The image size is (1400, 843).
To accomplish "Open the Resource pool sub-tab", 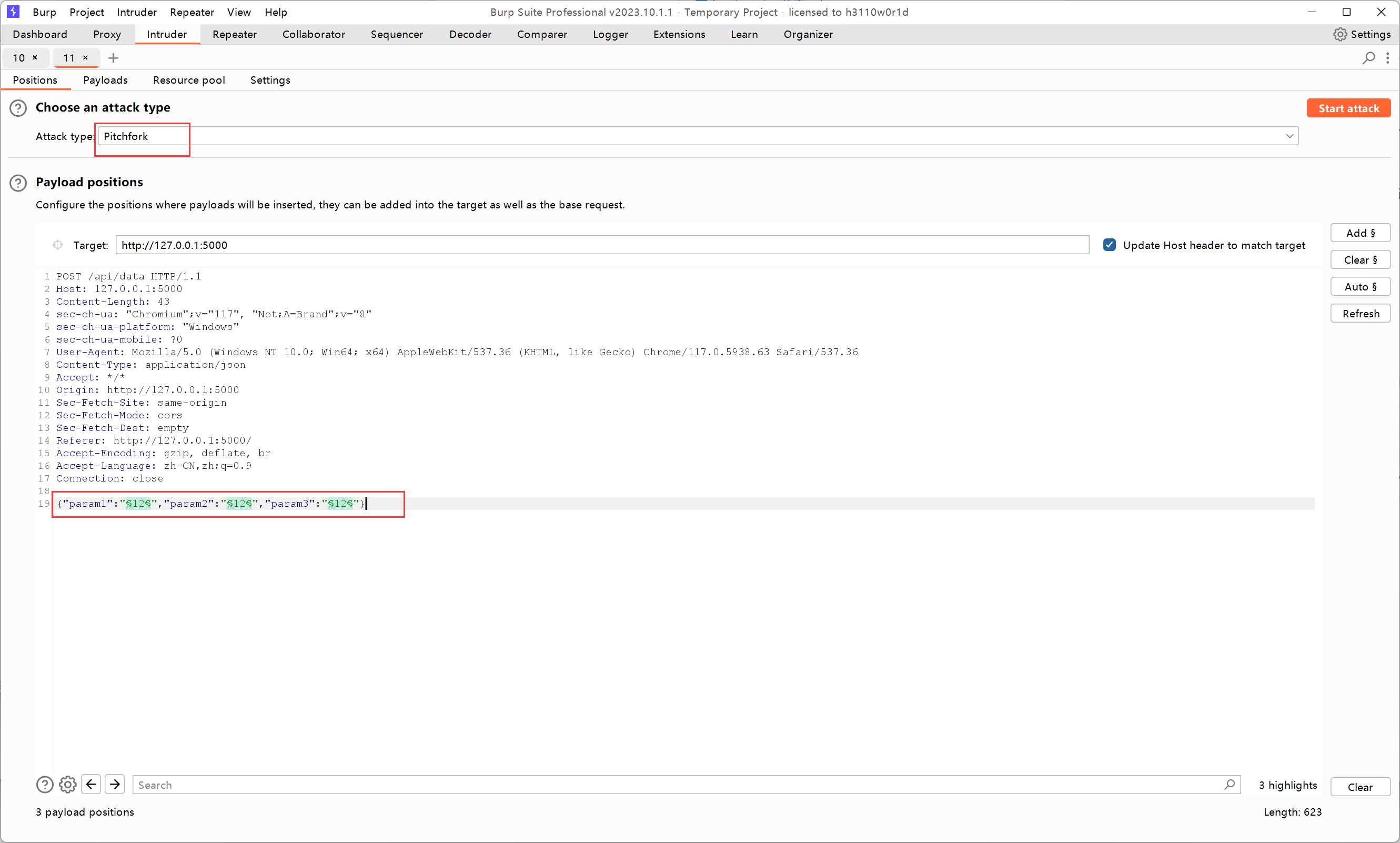I will 189,80.
